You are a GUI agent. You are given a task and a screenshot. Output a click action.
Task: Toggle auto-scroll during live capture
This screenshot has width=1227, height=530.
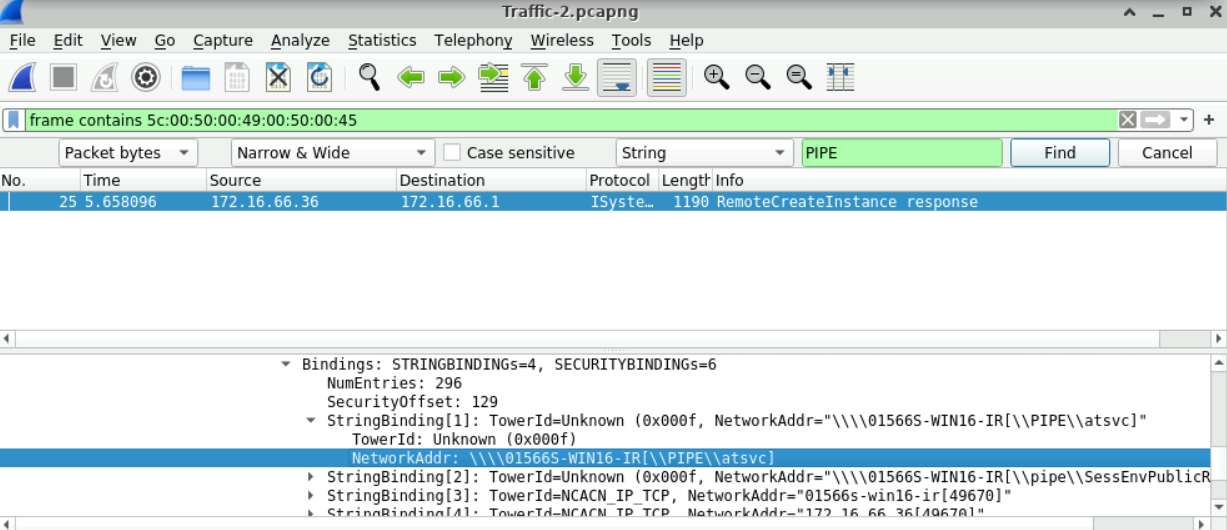pos(617,77)
